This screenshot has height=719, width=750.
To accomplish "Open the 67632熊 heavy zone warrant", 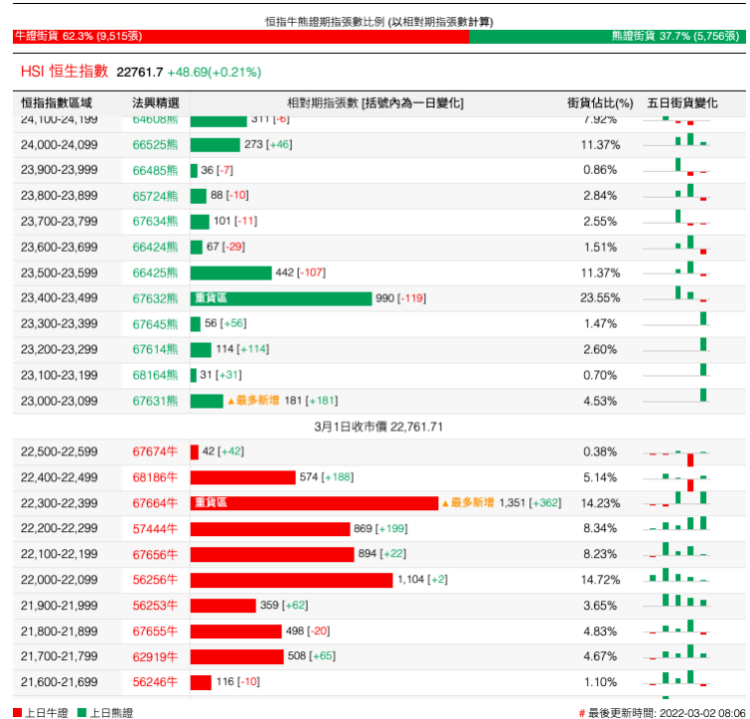I will point(155,299).
